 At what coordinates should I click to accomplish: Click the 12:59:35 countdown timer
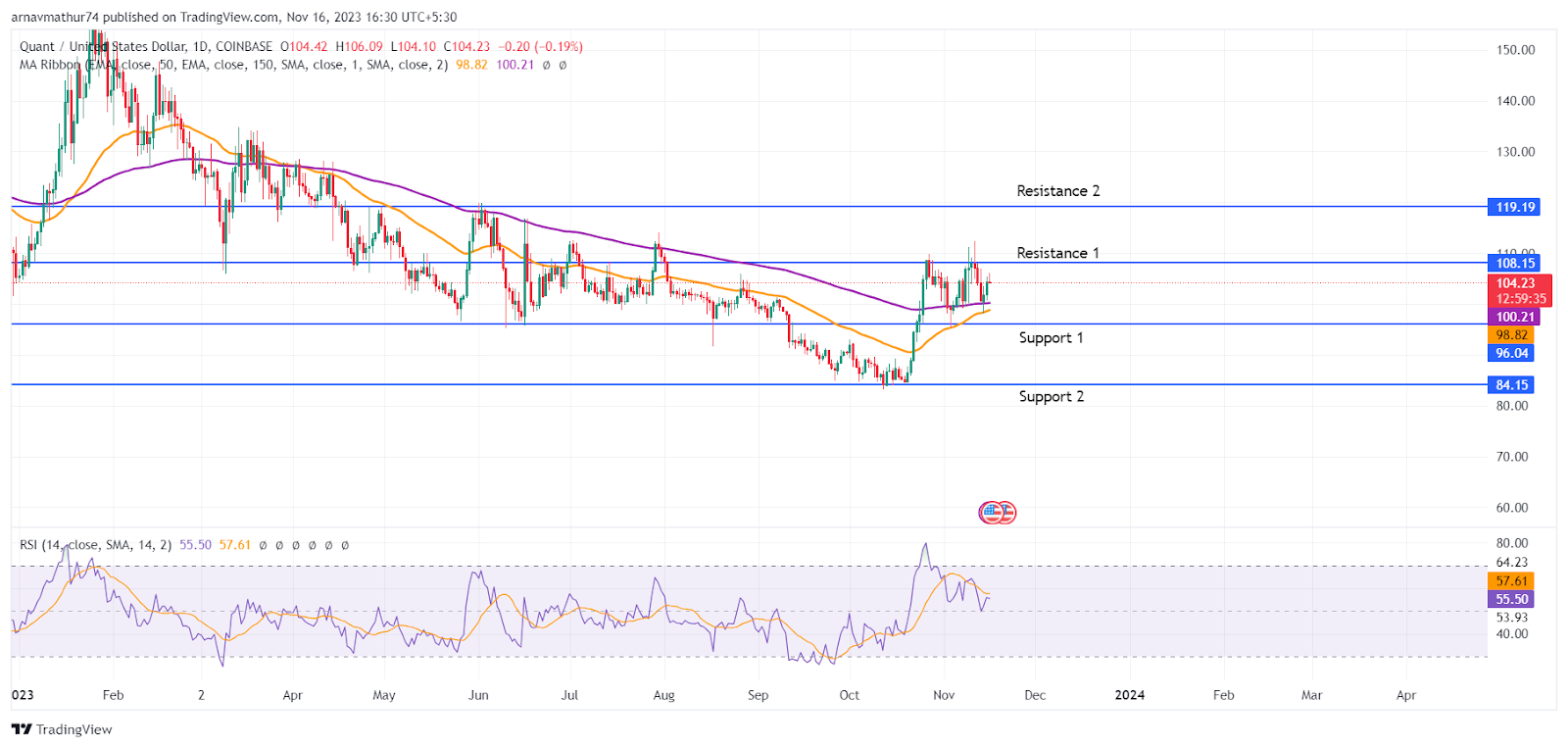1521,299
